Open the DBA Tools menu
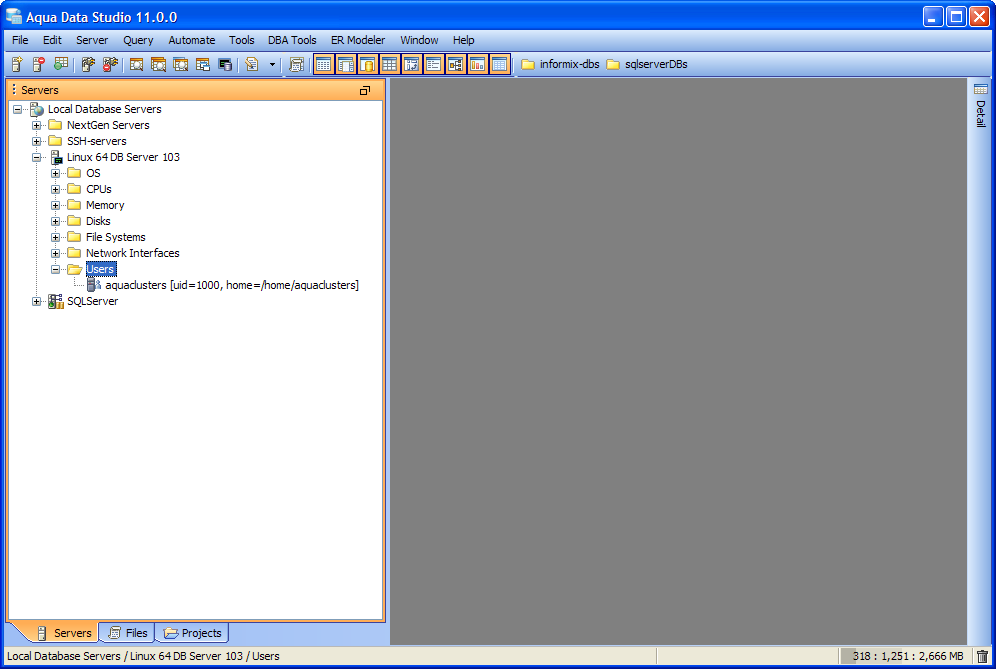Screen dimensions: 996x669 click(x=292, y=40)
